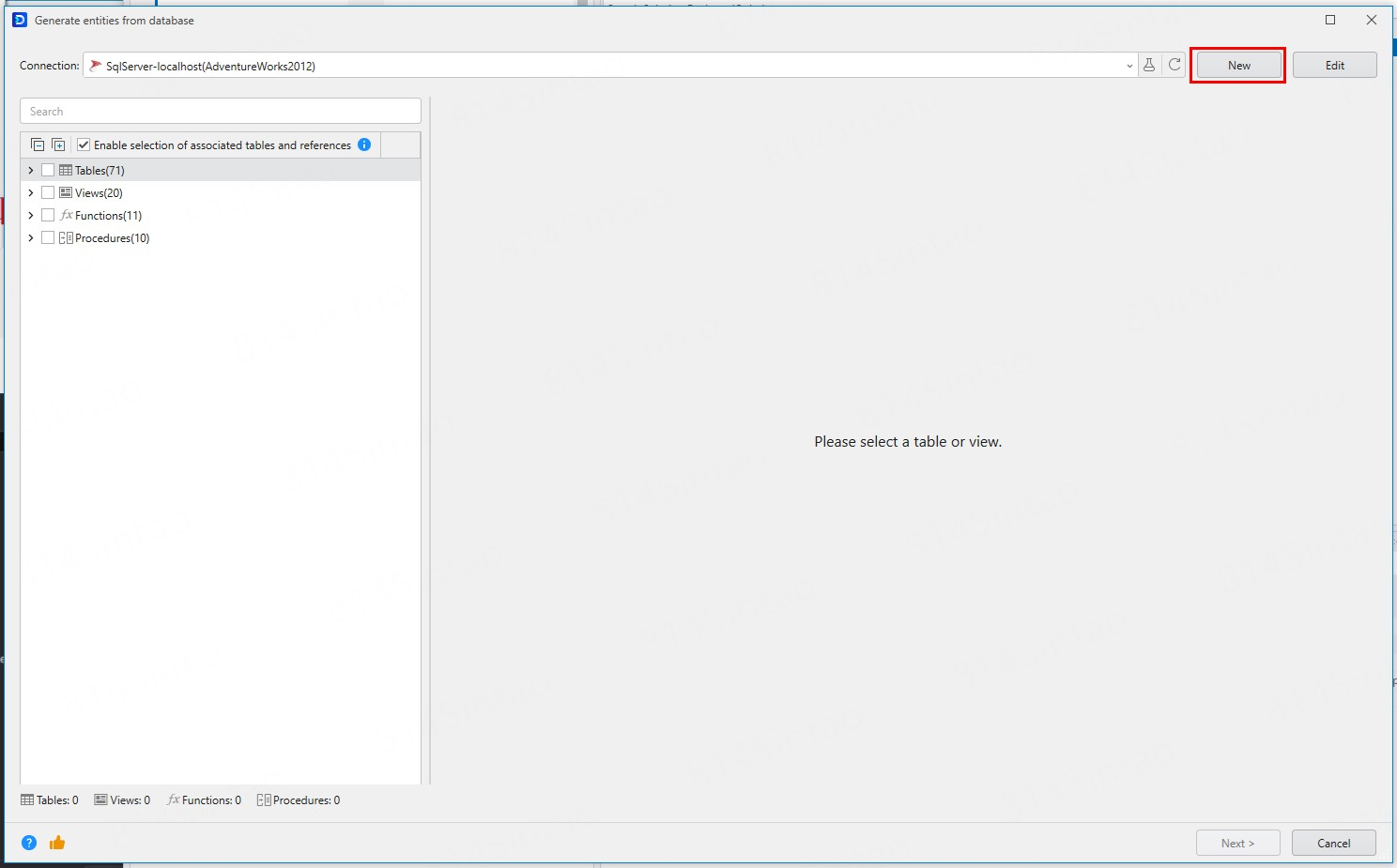
Task: Open the Connection dropdown list
Action: pyautogui.click(x=1128, y=66)
